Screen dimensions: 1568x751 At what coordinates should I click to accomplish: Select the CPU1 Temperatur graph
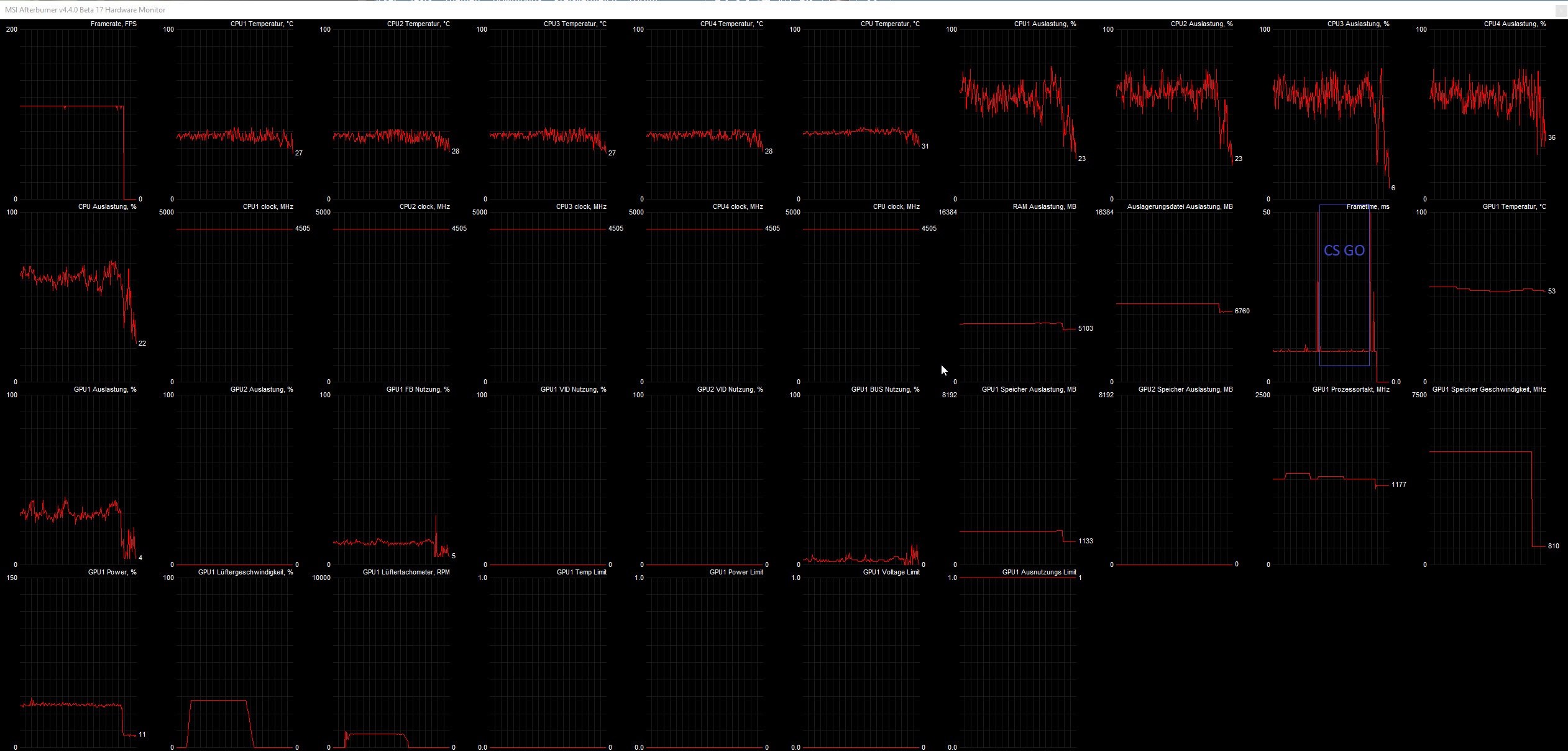[x=235, y=114]
